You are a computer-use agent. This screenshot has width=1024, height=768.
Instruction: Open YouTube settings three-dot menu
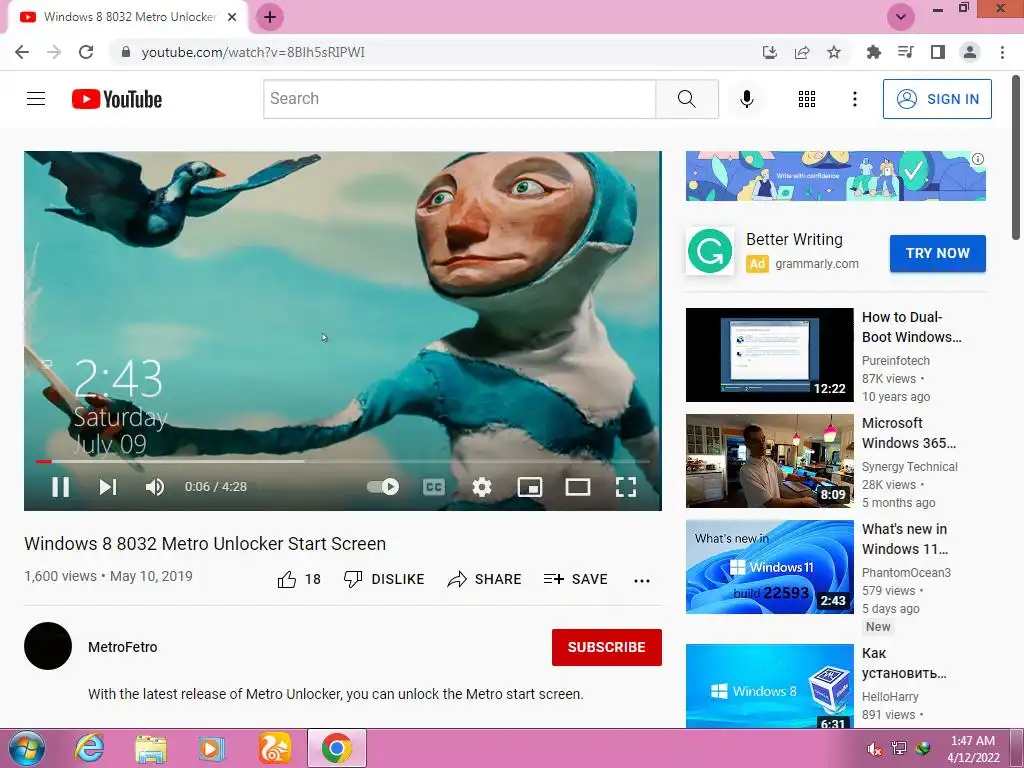coord(854,99)
